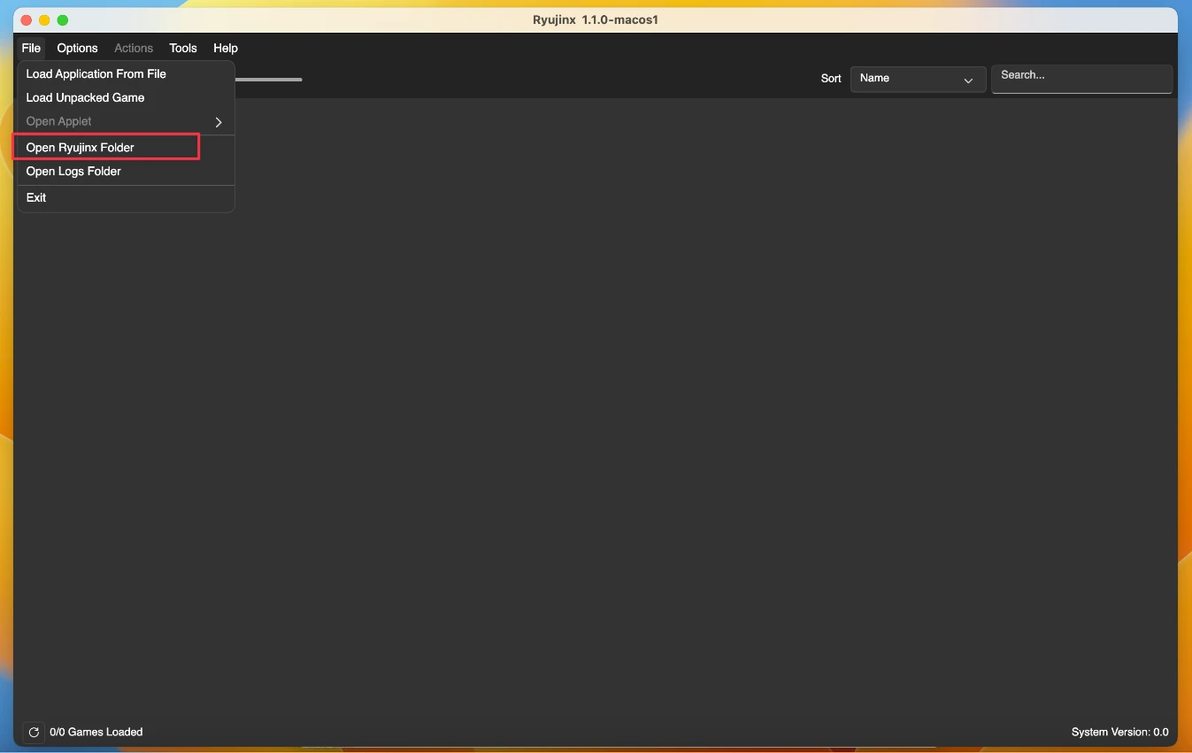This screenshot has width=1192, height=753.
Task: Open the Help menu
Action: tap(225, 48)
